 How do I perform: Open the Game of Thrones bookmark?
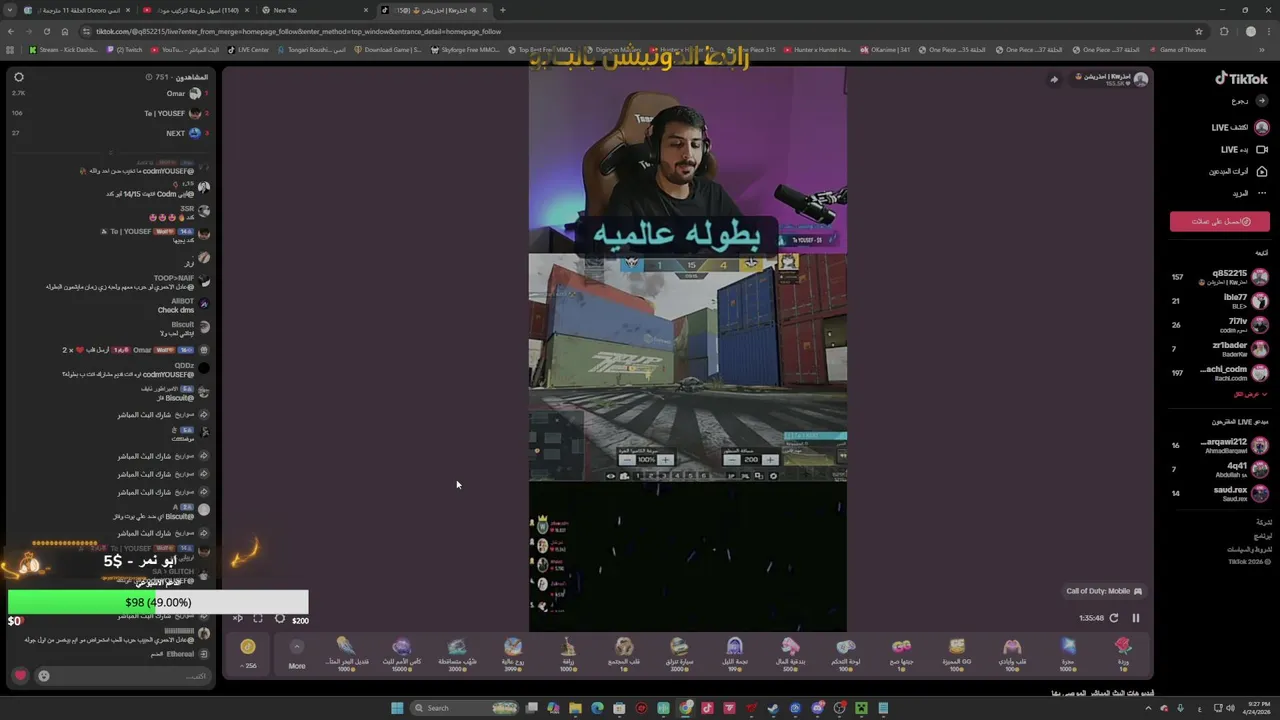[x=1178, y=50]
